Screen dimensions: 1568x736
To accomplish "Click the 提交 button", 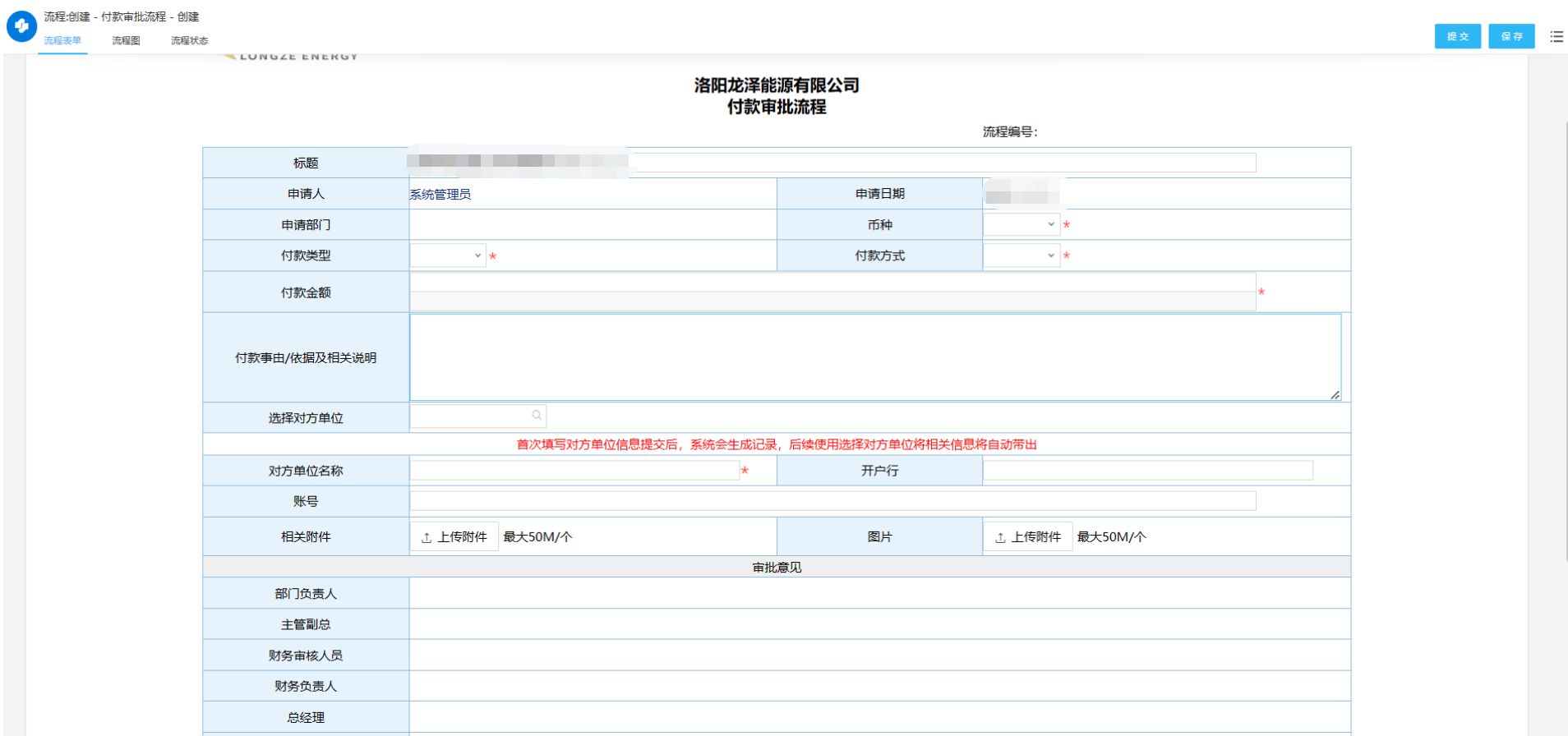I will point(1457,37).
